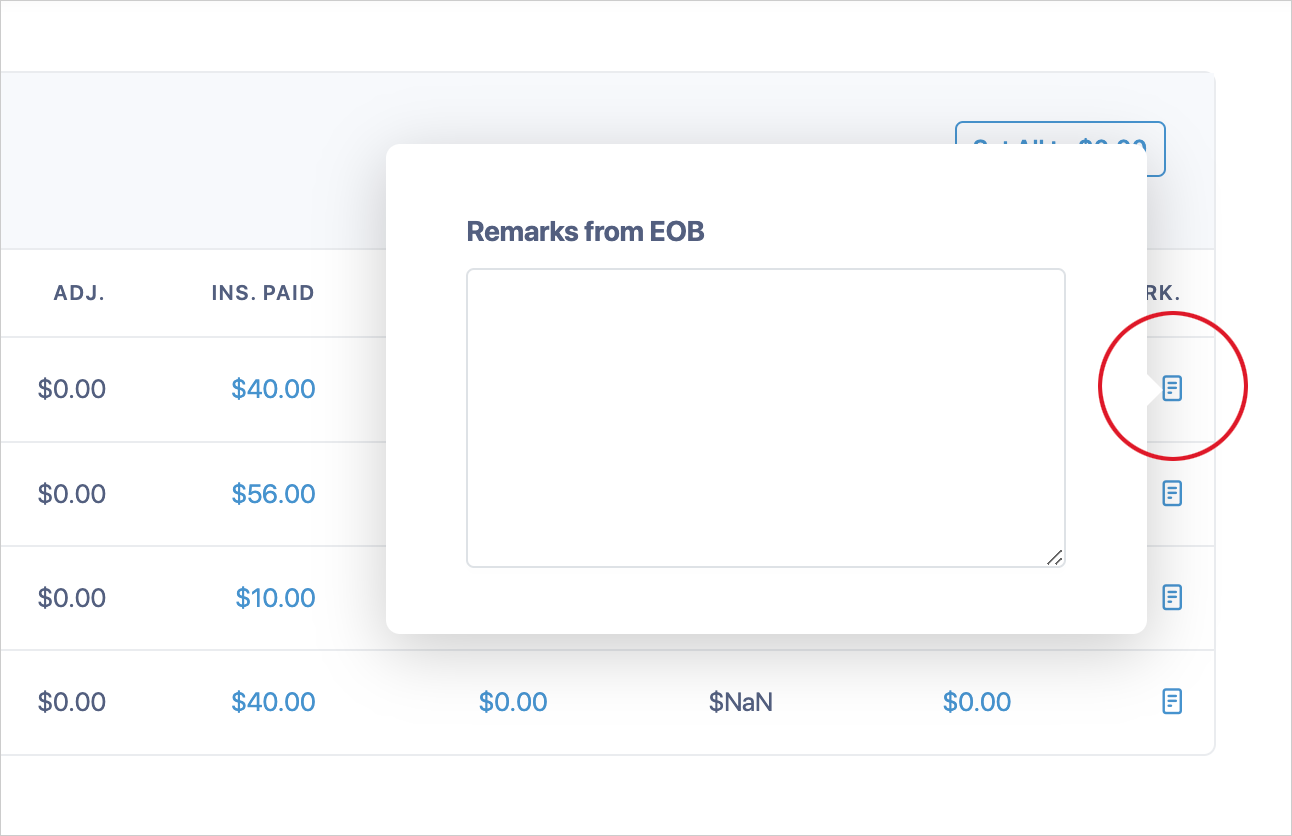Click first row's $0.00 adjustment value

[72, 389]
